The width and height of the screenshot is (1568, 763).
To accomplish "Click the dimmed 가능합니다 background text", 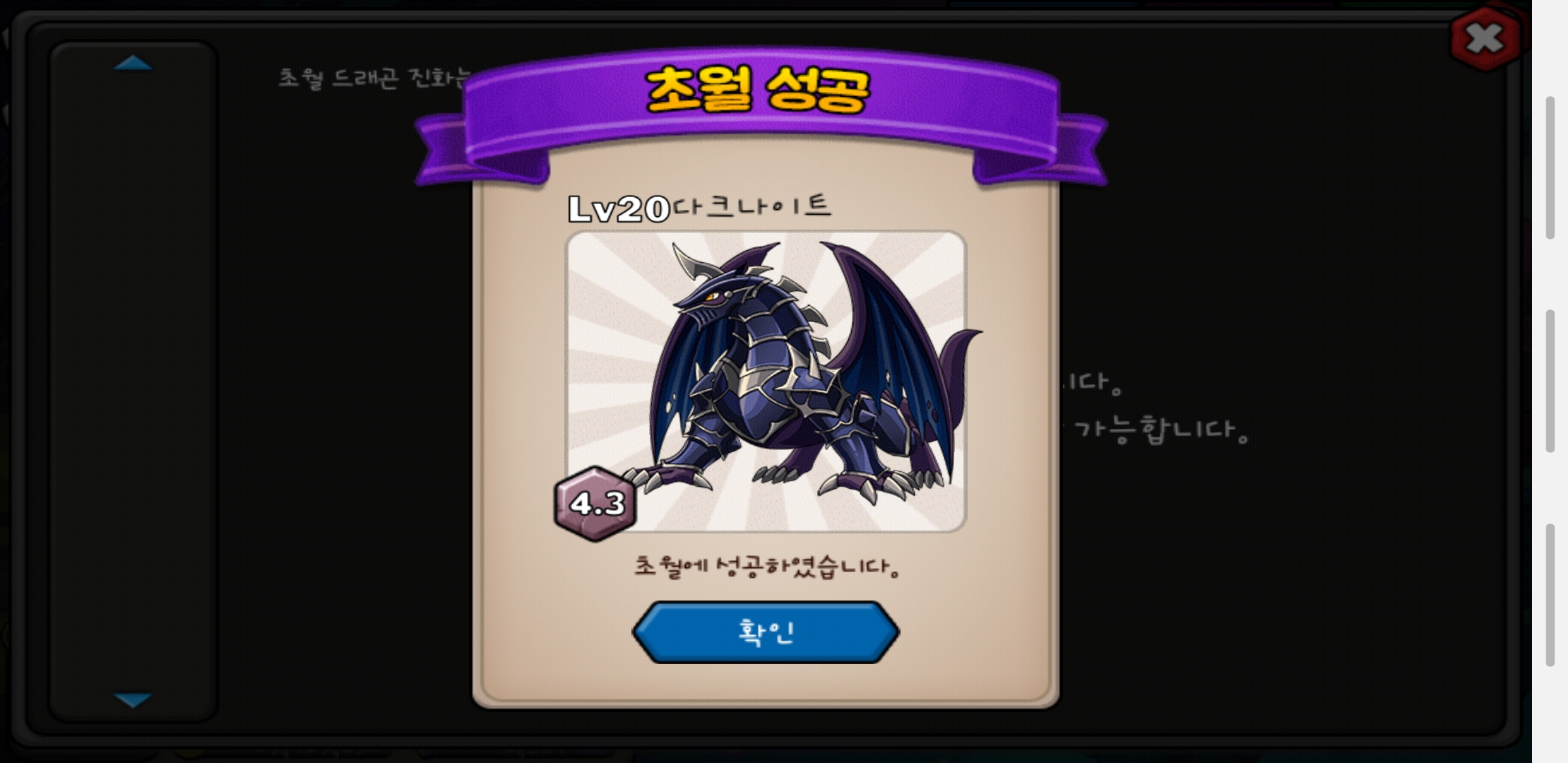I will pyautogui.click(x=1161, y=430).
